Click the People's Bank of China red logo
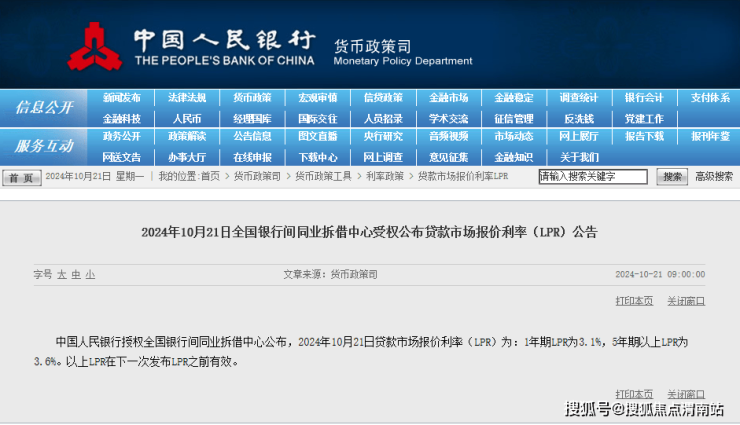This screenshot has width=740, height=425. click(94, 47)
